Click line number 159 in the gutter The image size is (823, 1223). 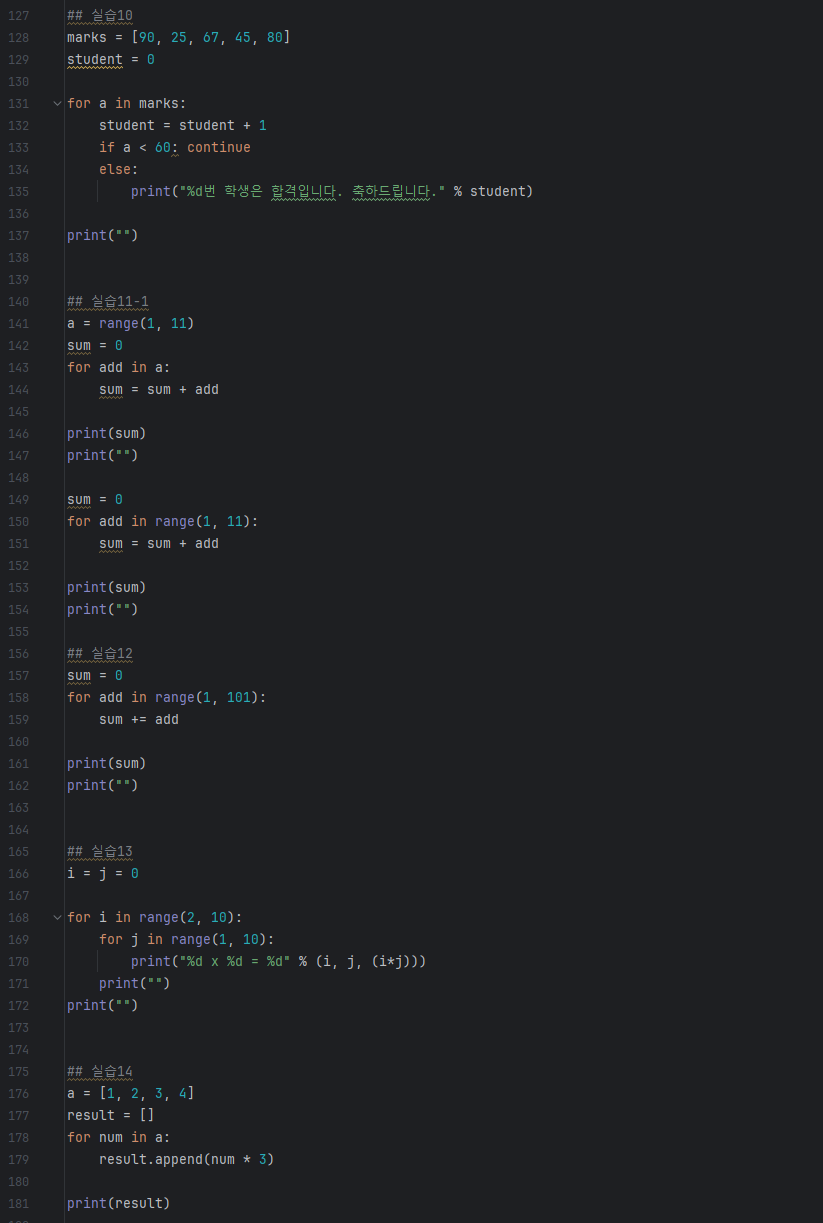point(18,719)
